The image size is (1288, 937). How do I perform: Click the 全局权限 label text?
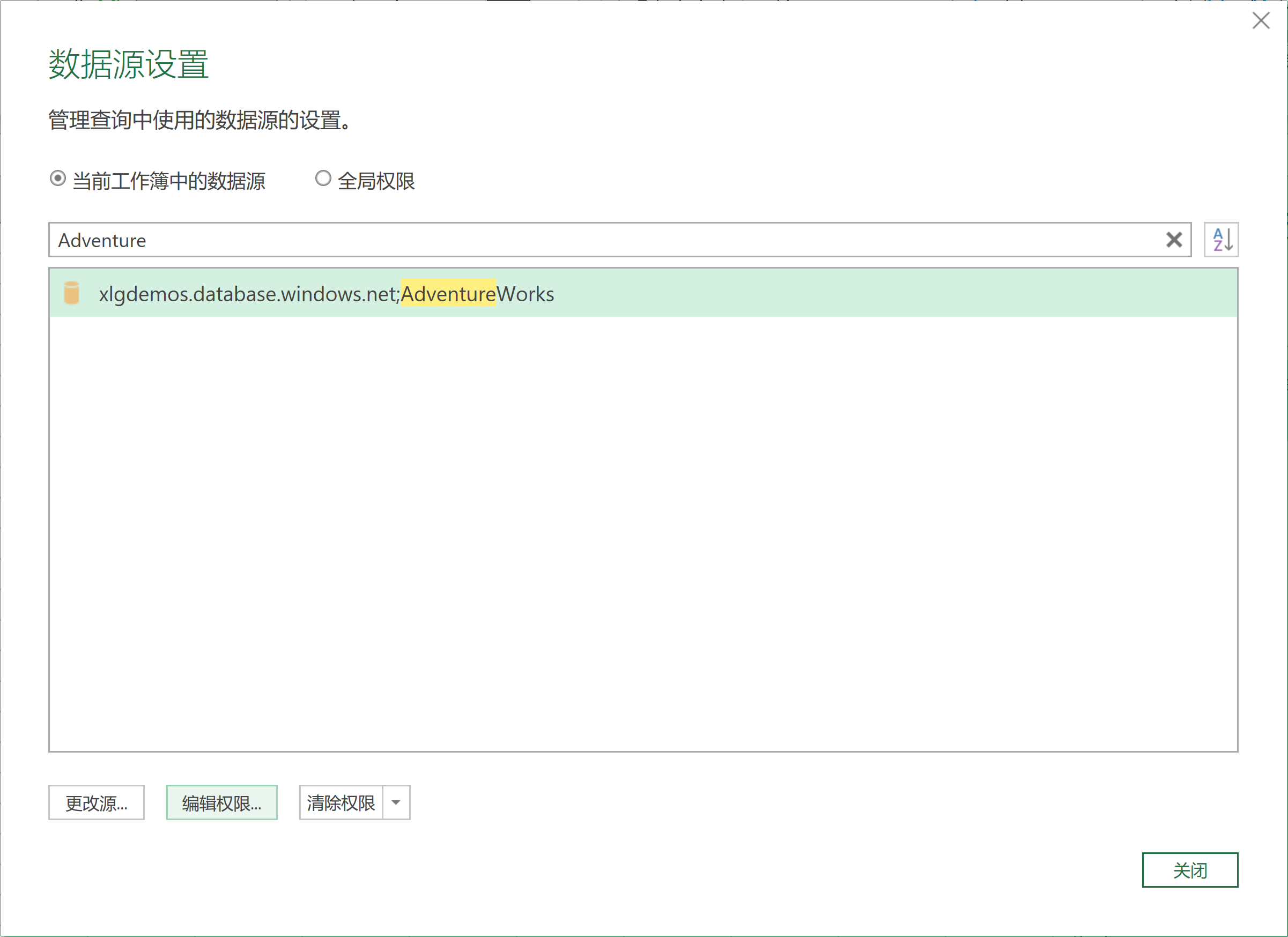[x=376, y=181]
